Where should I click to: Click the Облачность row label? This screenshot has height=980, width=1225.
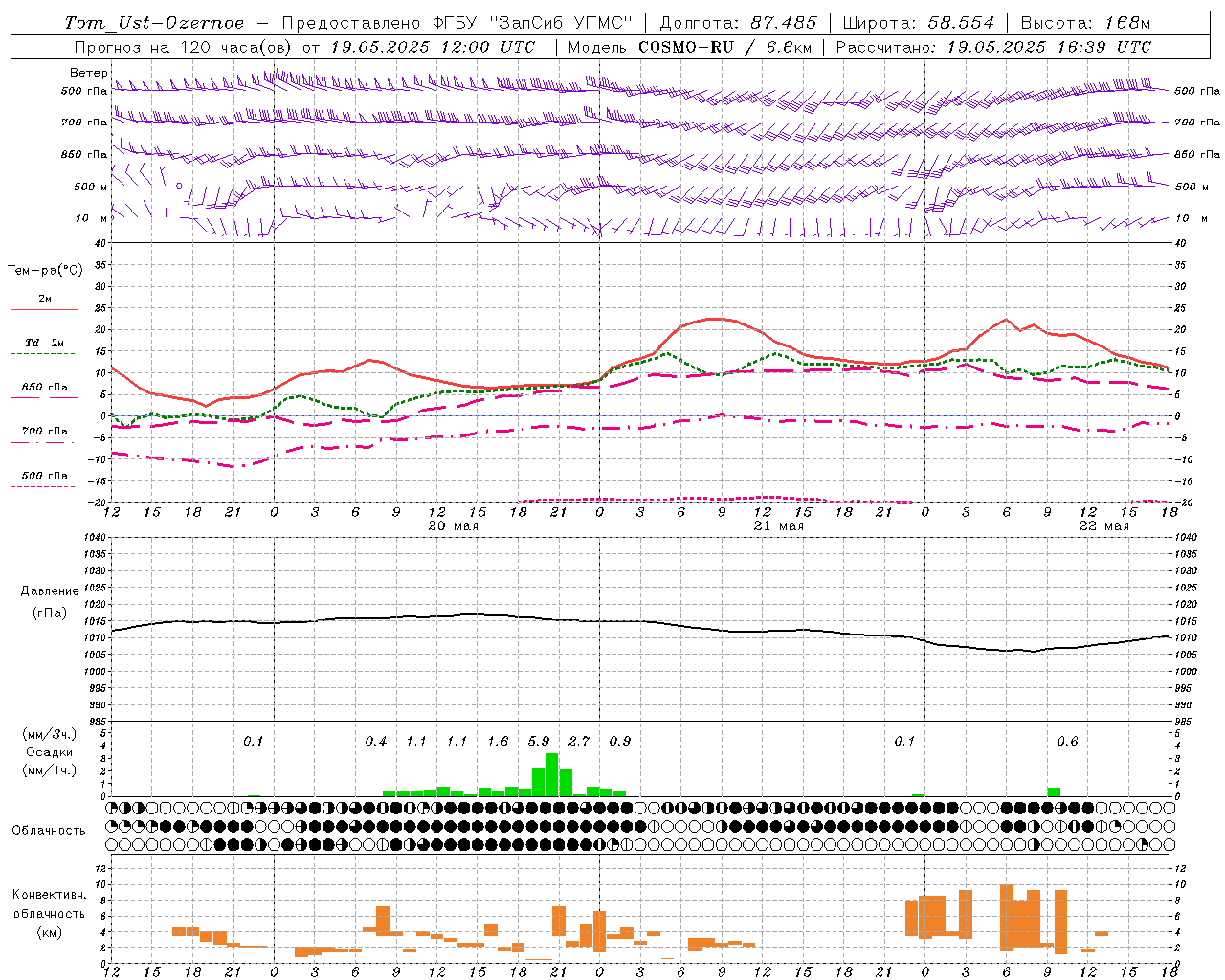[49, 831]
